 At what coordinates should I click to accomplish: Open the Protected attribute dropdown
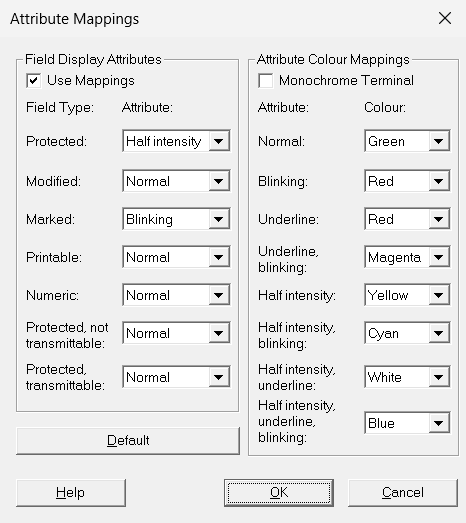point(176,141)
